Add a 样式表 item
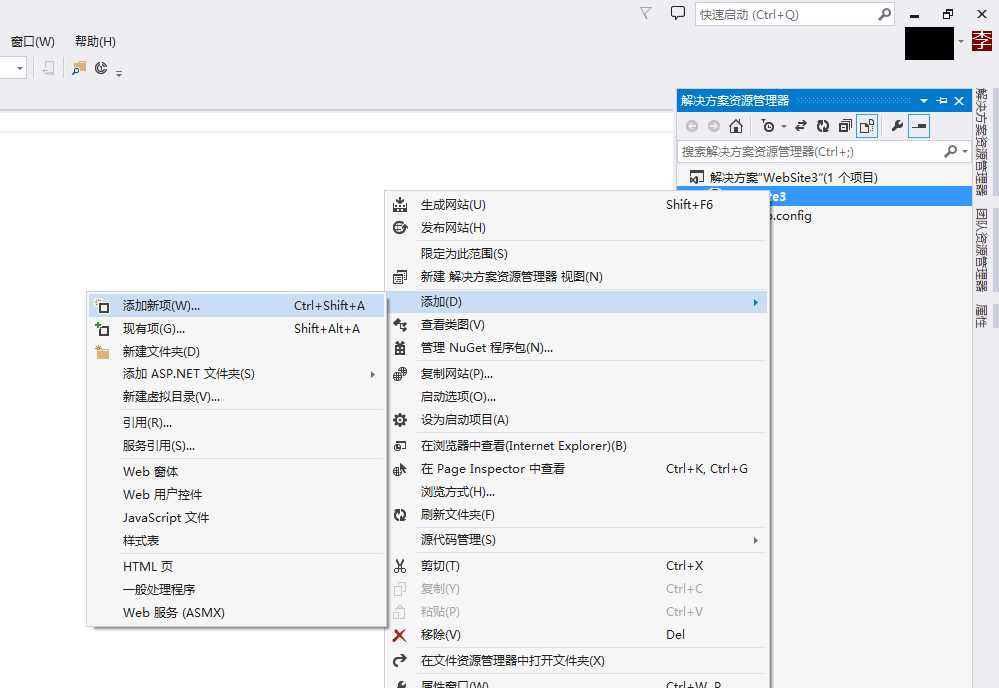 coord(237,541)
